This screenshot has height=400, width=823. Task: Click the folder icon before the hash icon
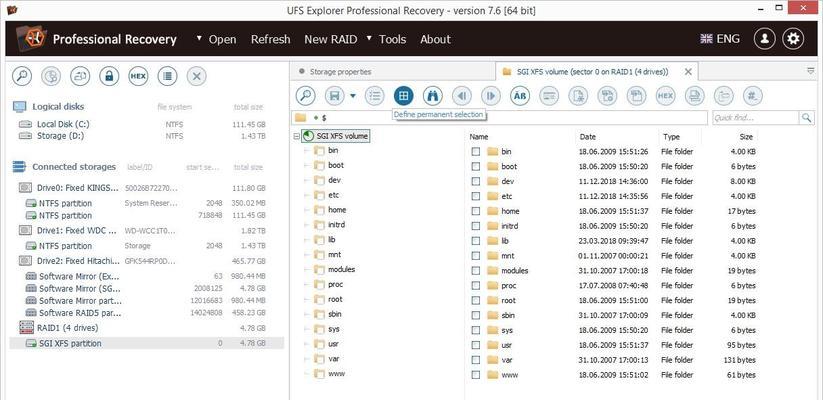(724, 96)
